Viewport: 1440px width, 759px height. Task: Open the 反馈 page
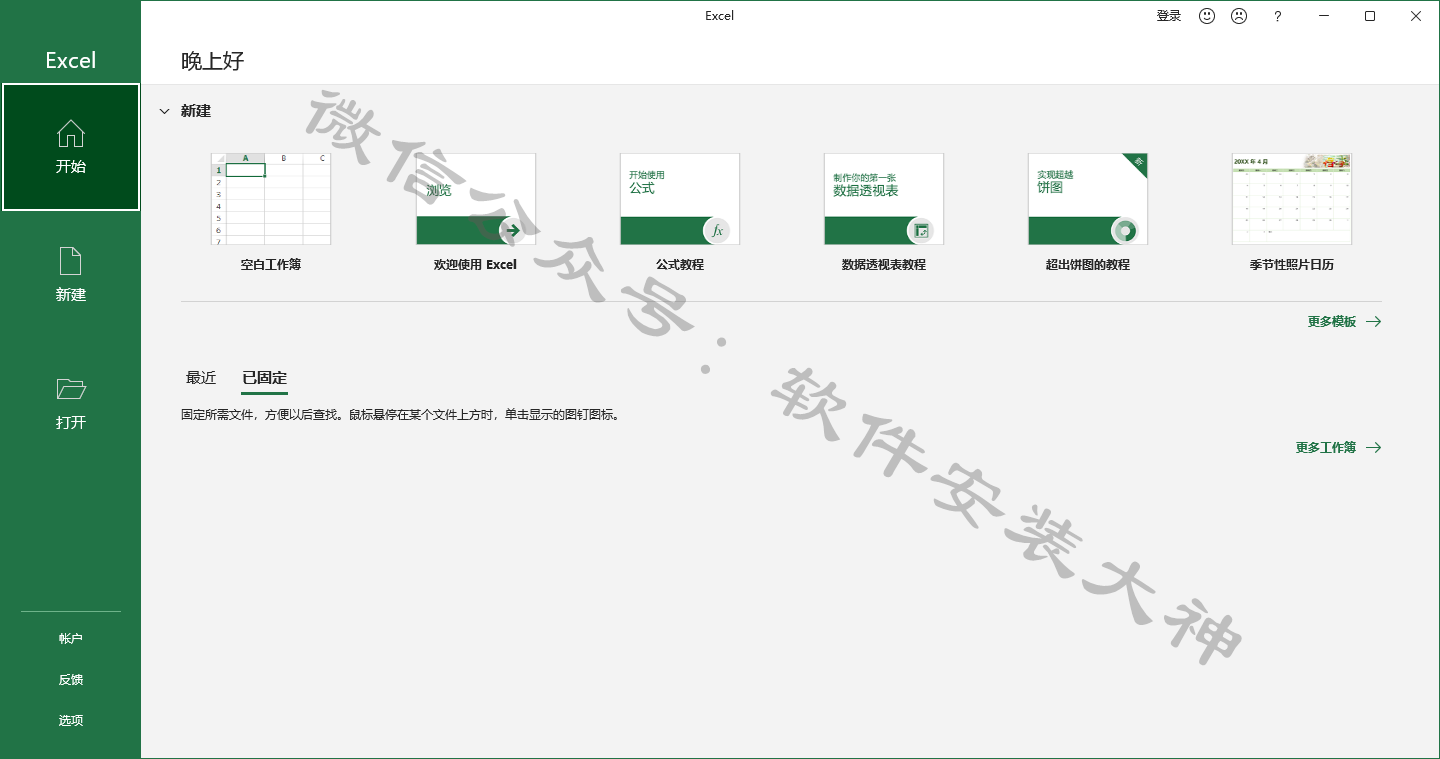click(71, 680)
